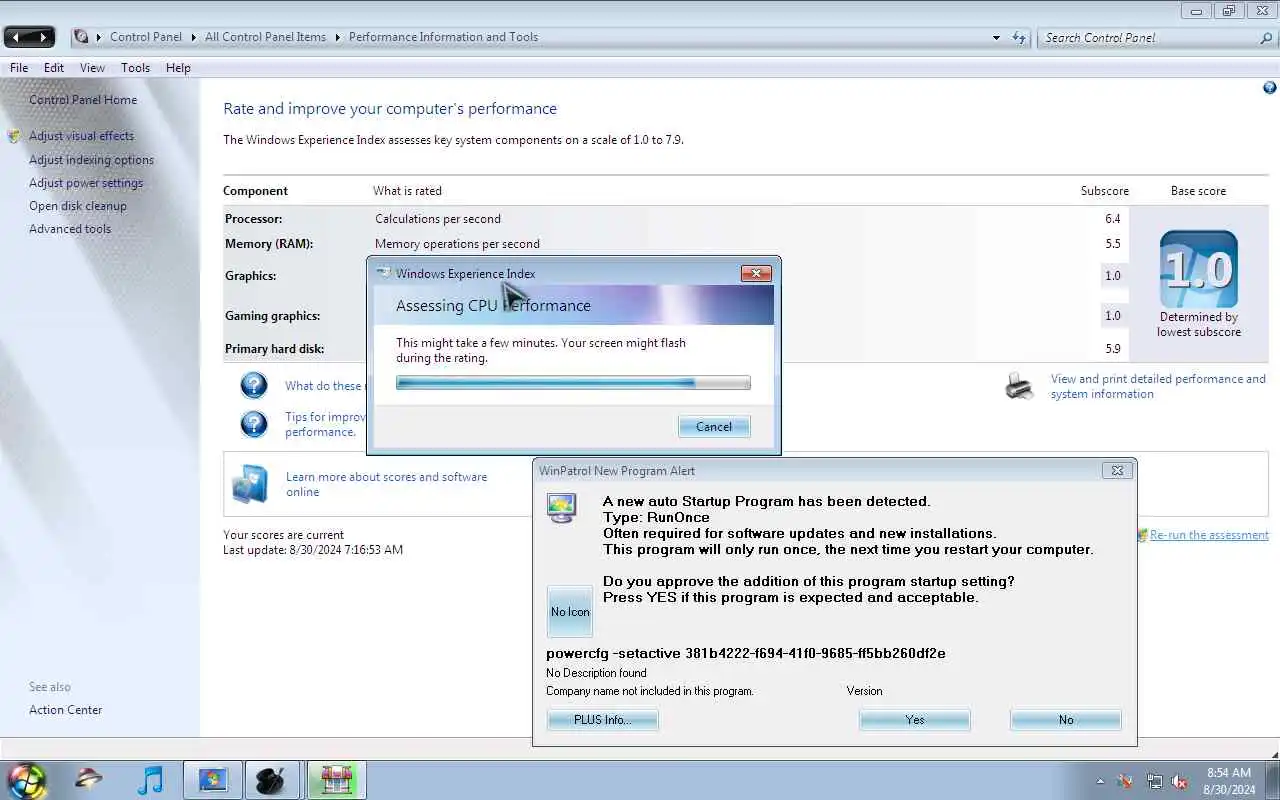The image size is (1280, 800).
Task: Click help icon beside 'What do these' link
Action: (x=254, y=385)
